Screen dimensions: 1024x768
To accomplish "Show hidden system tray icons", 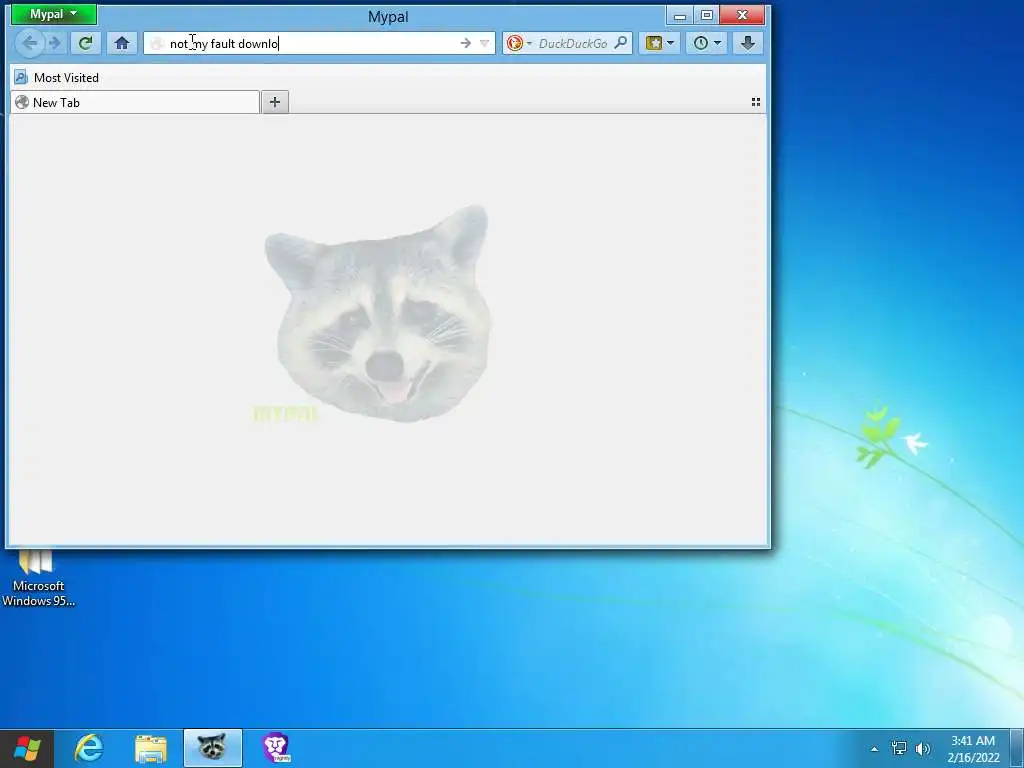I will (x=874, y=749).
